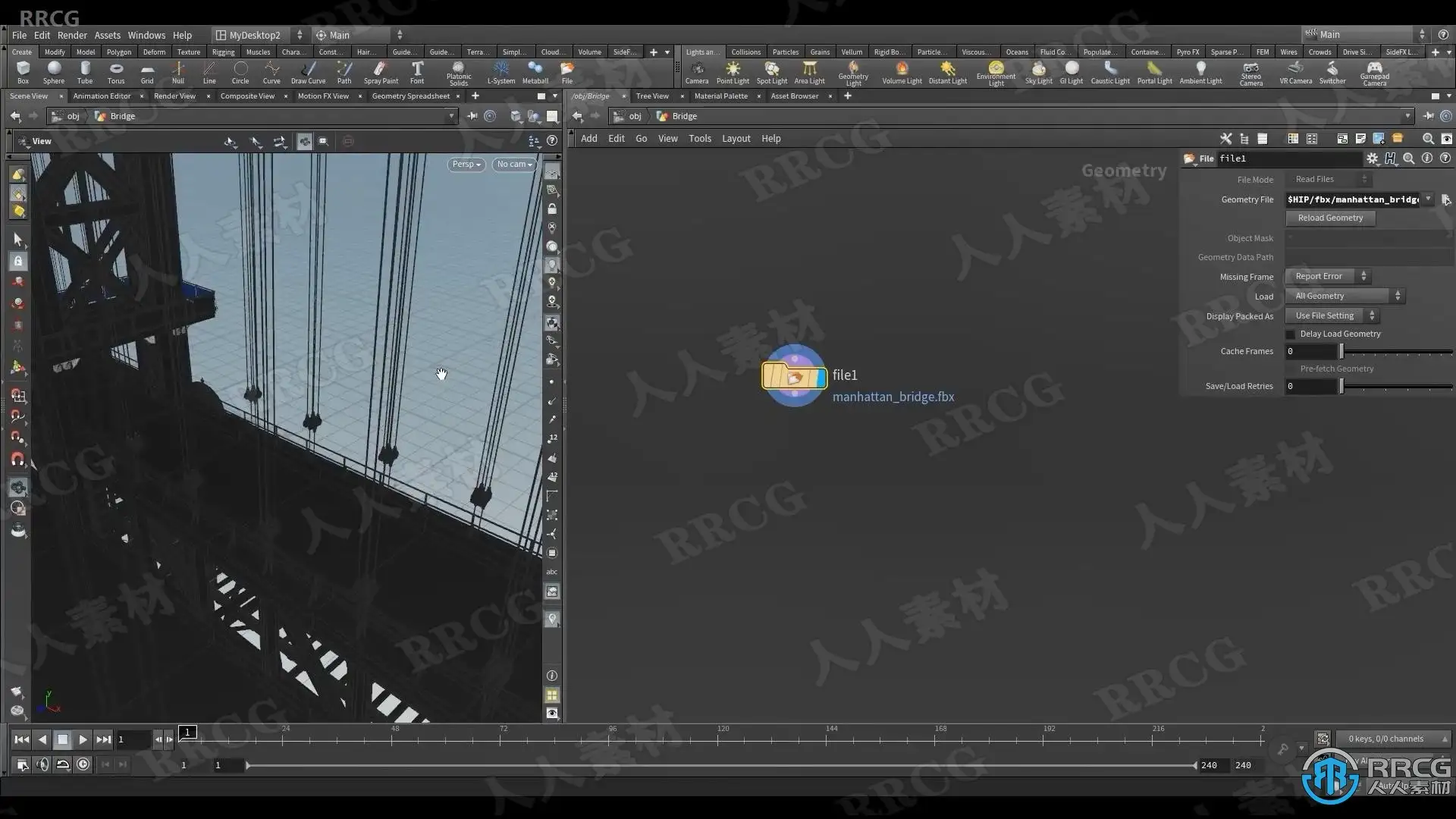Click the Geometry File path field
The image size is (1456, 819).
[1353, 199]
